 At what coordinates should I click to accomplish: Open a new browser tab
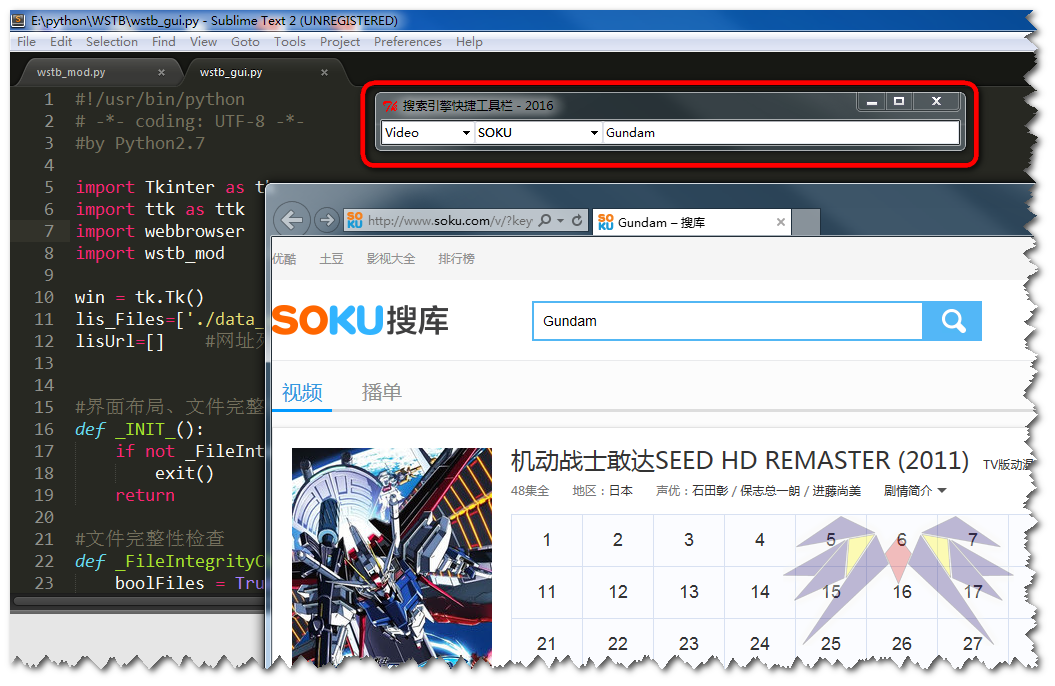806,222
